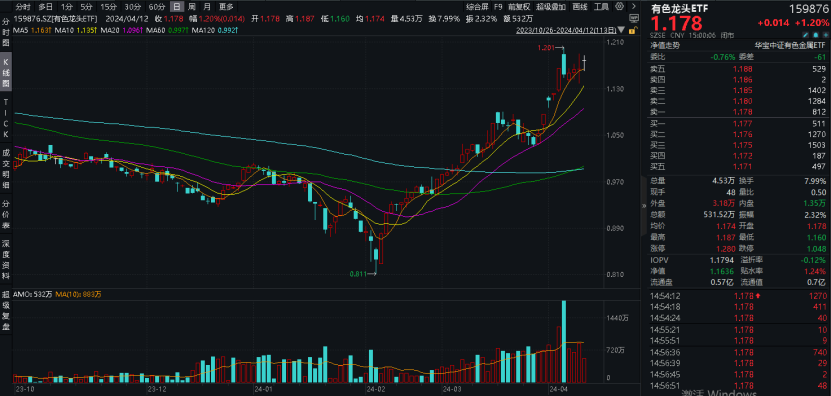Click the alert bell icon under price change

pyautogui.click(x=816, y=35)
